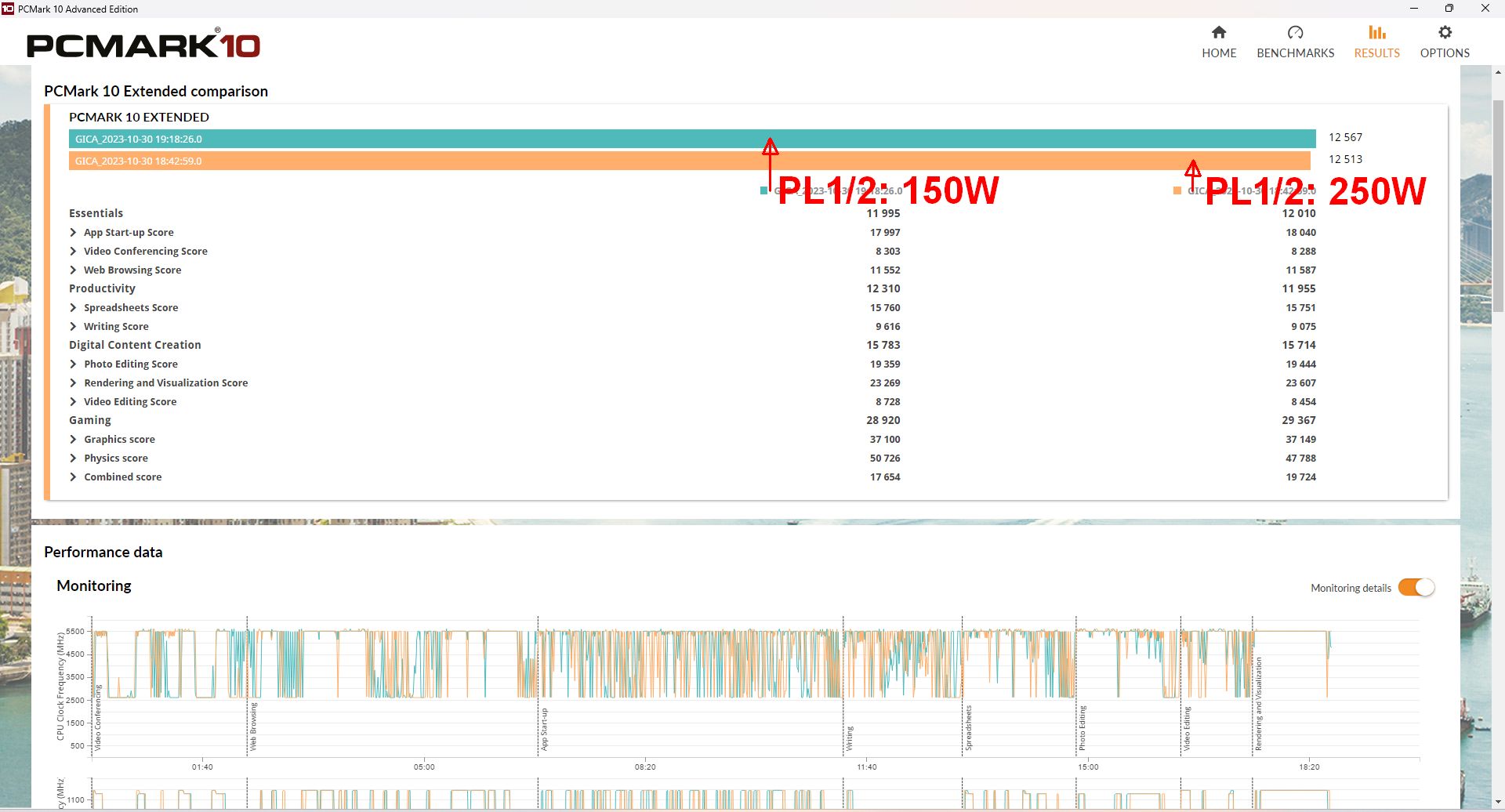Click the vertical scrollbar thumb
Screen dimensions: 1505x812
coord(1498,205)
